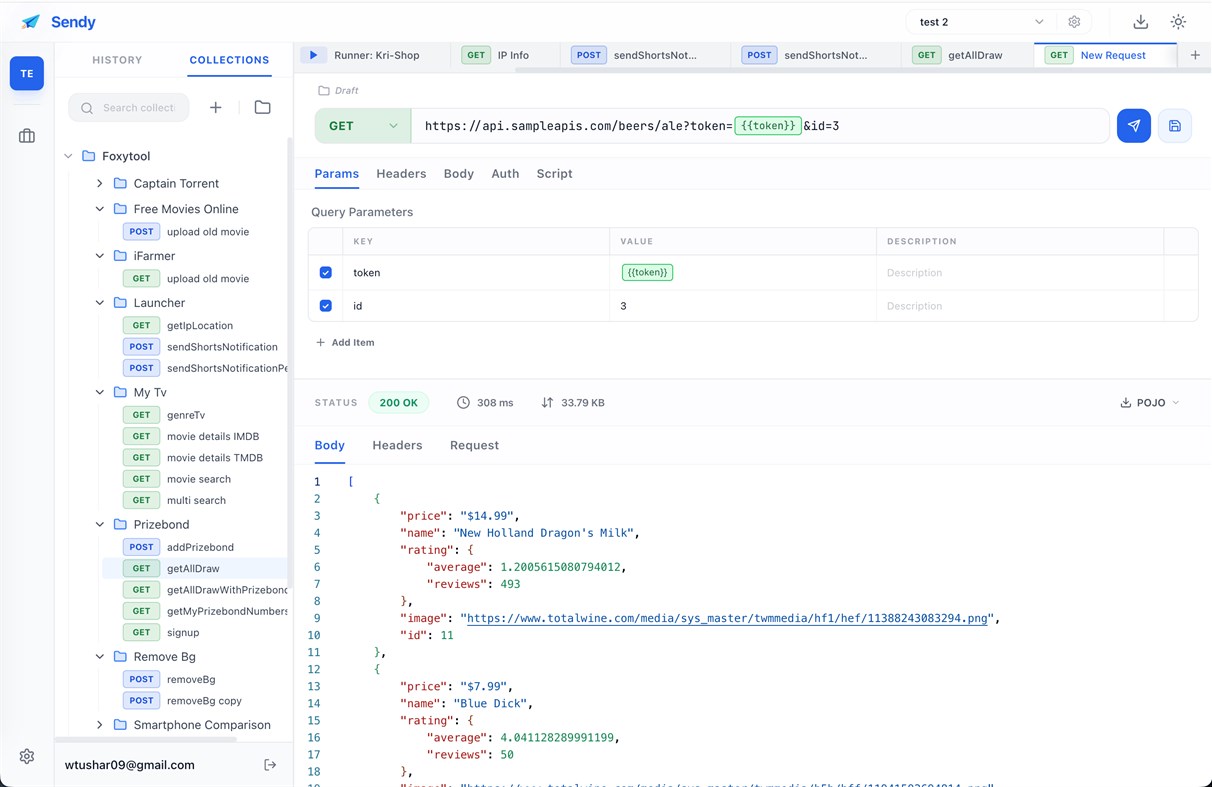Select the signup request in Prizebond
Viewport: 1212px width, 787px height.
183,633
